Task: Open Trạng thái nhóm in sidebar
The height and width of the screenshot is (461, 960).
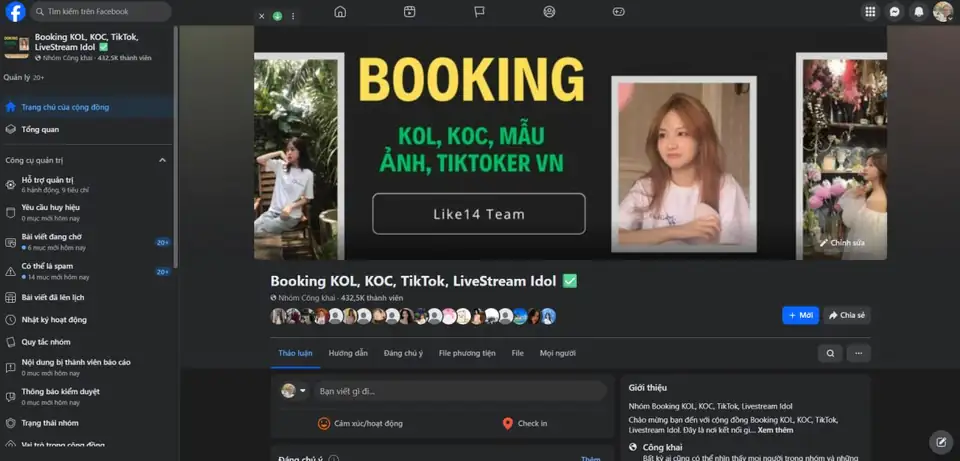Action: pyautogui.click(x=88, y=423)
